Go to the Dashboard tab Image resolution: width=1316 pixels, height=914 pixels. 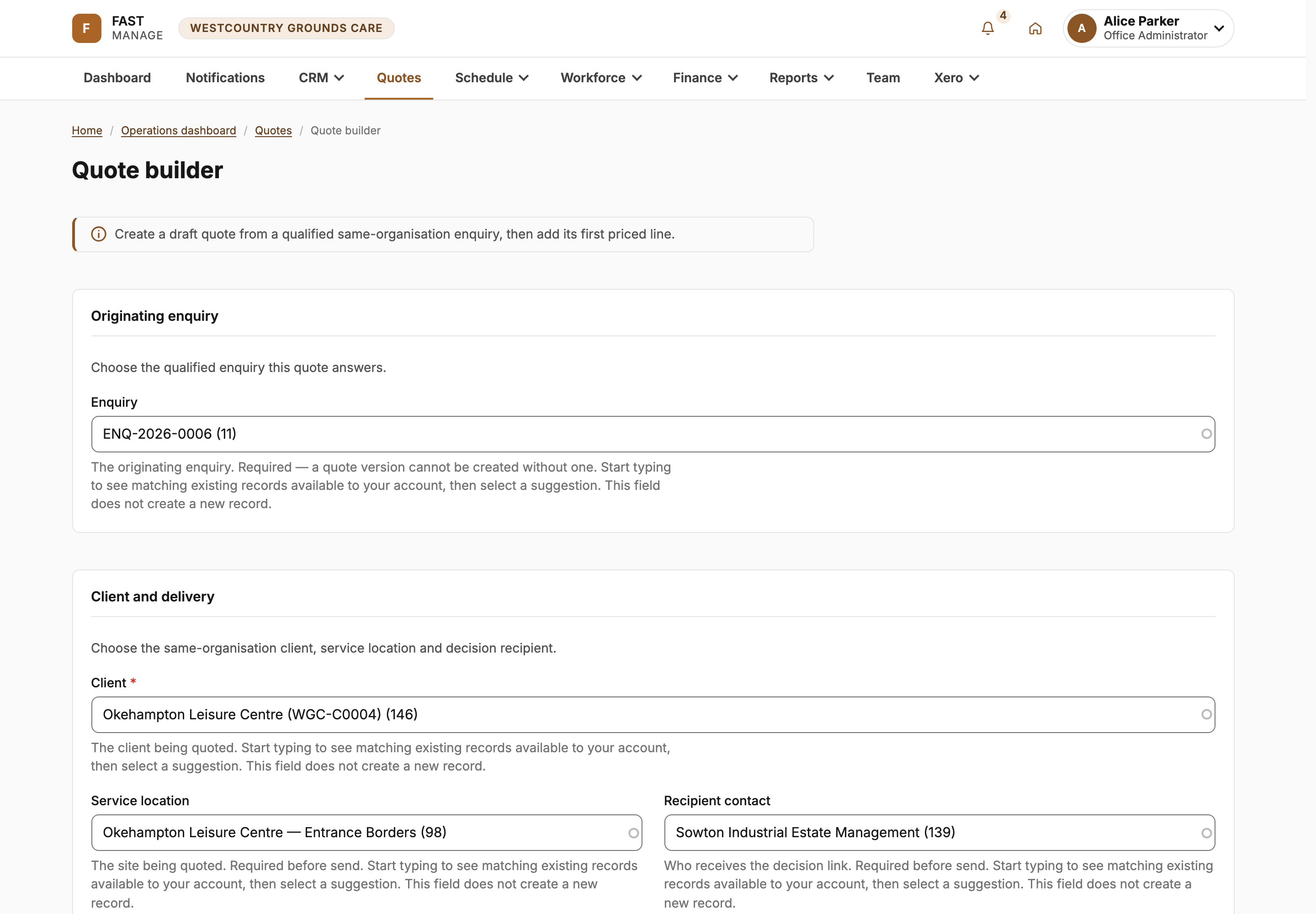(x=117, y=78)
